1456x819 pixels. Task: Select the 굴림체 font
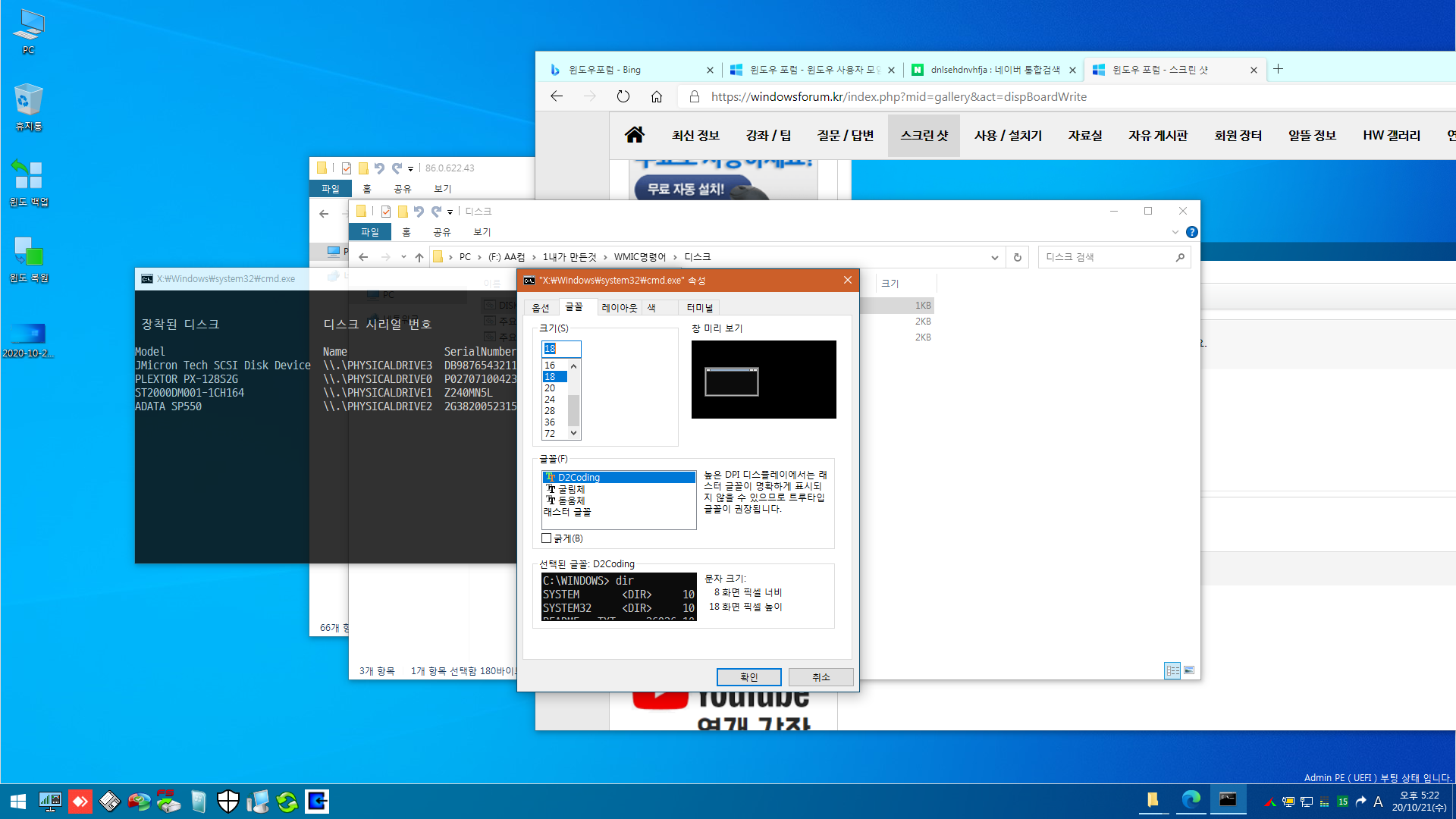coord(619,489)
